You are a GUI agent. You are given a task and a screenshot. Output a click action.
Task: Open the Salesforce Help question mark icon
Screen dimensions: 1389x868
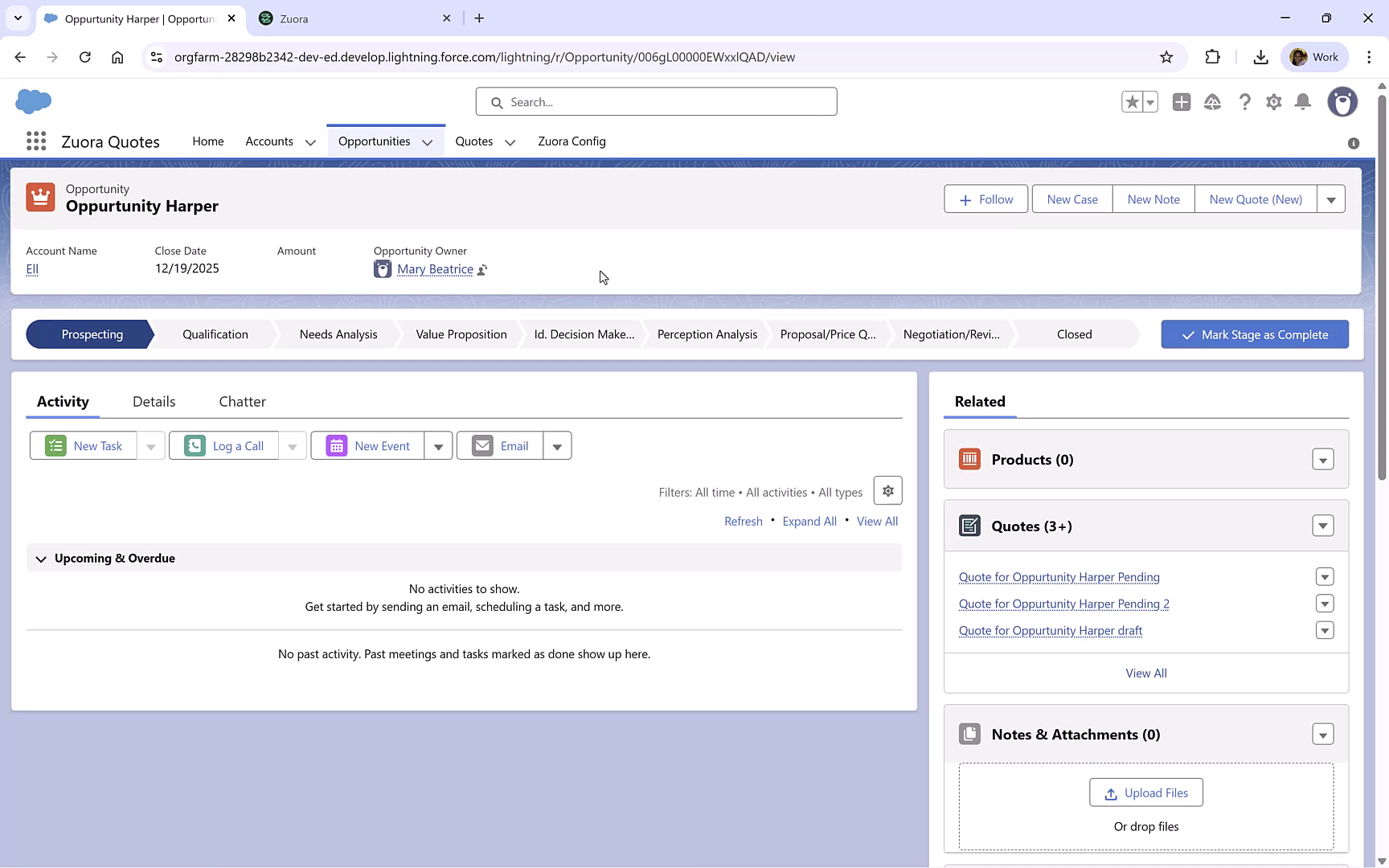pyautogui.click(x=1245, y=102)
